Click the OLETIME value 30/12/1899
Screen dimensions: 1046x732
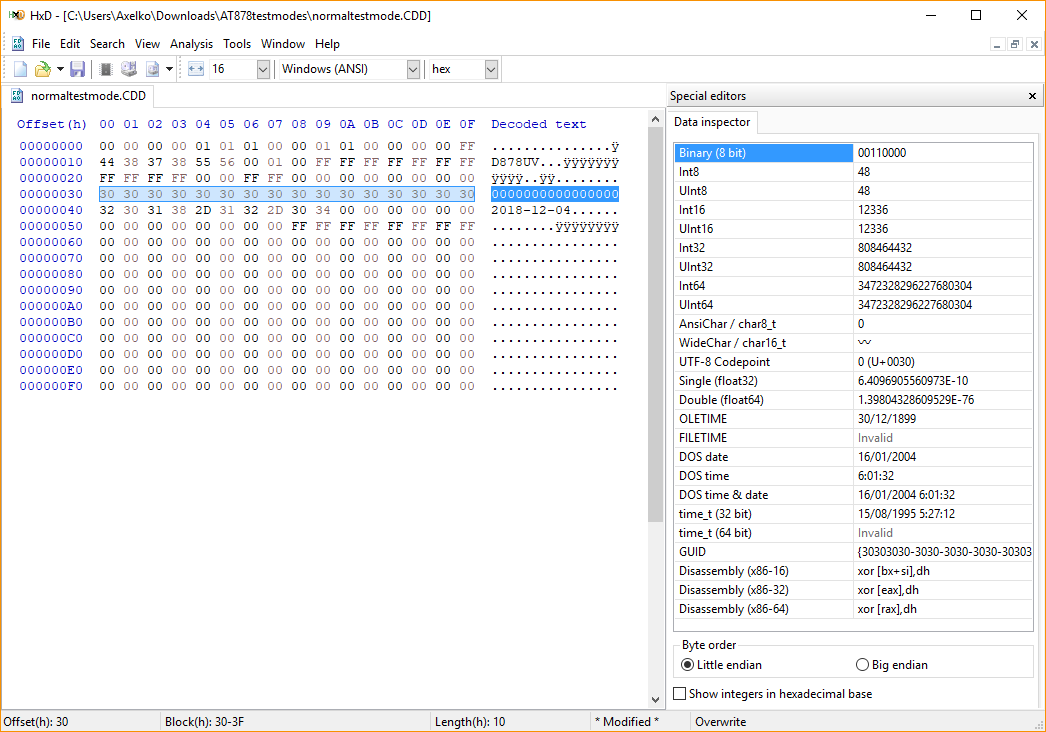[887, 419]
